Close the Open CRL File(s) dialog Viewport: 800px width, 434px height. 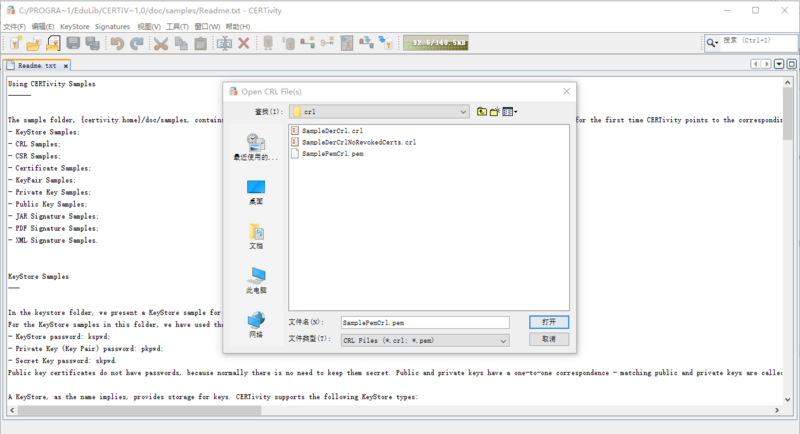pos(566,91)
